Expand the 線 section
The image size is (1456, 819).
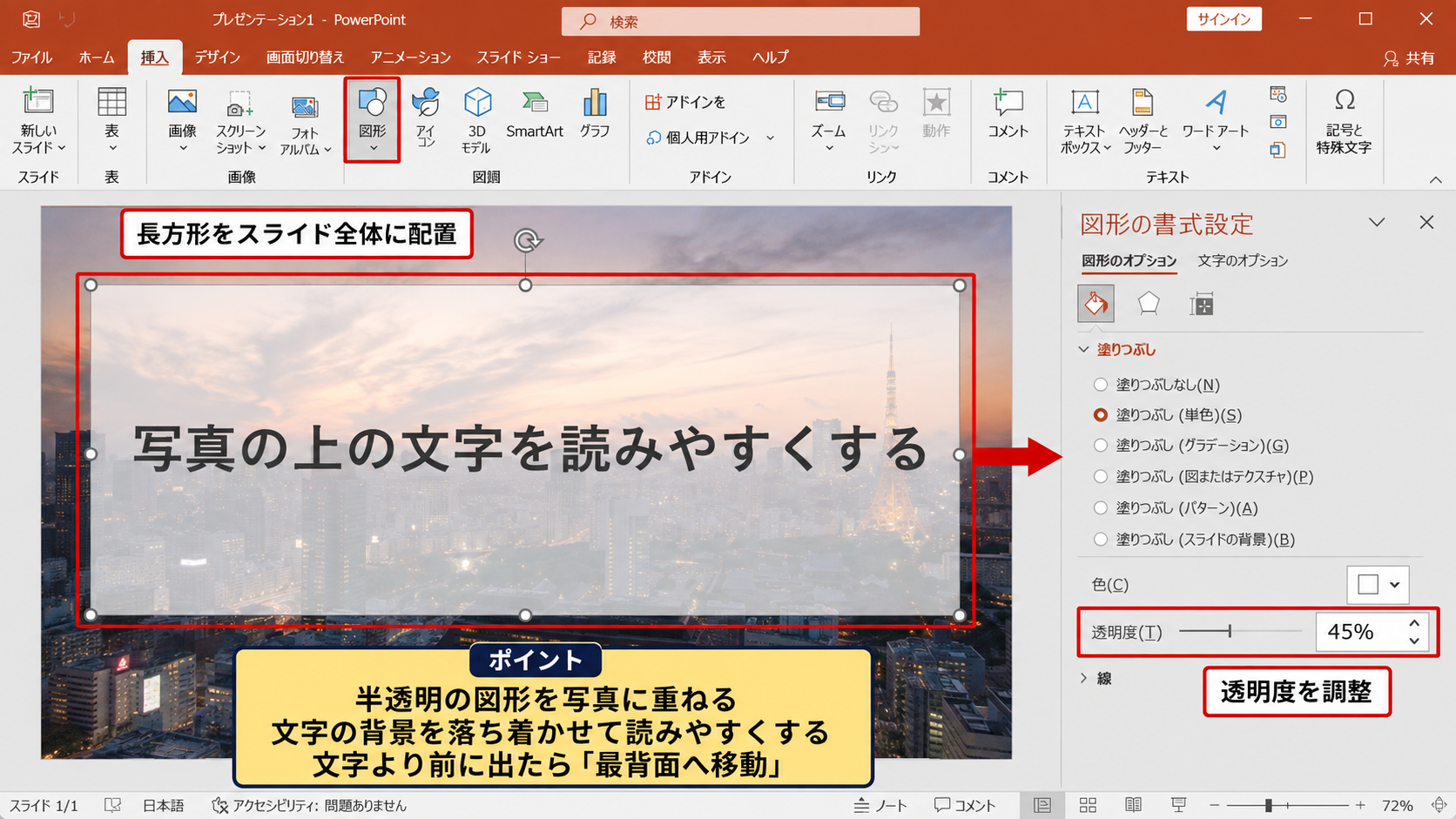pos(1084,678)
